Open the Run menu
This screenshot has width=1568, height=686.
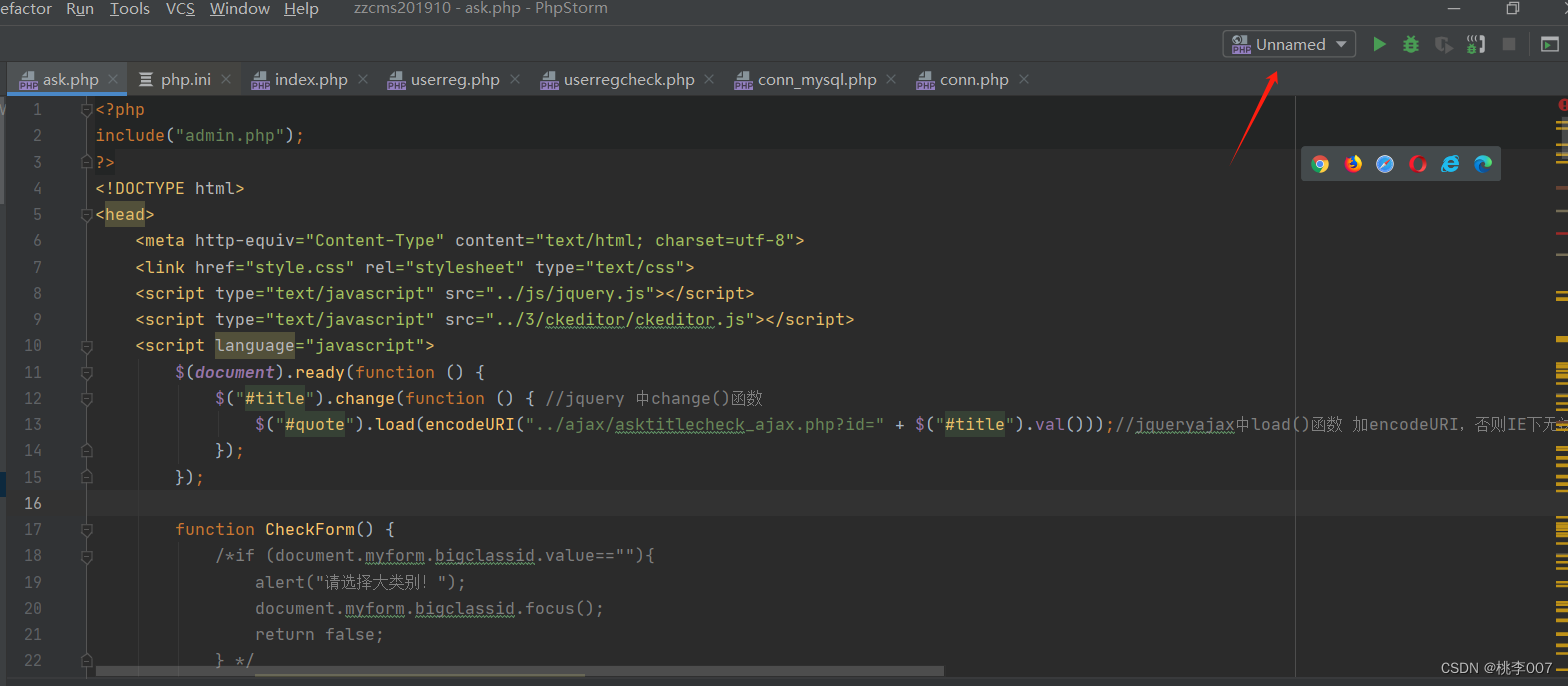click(x=80, y=9)
